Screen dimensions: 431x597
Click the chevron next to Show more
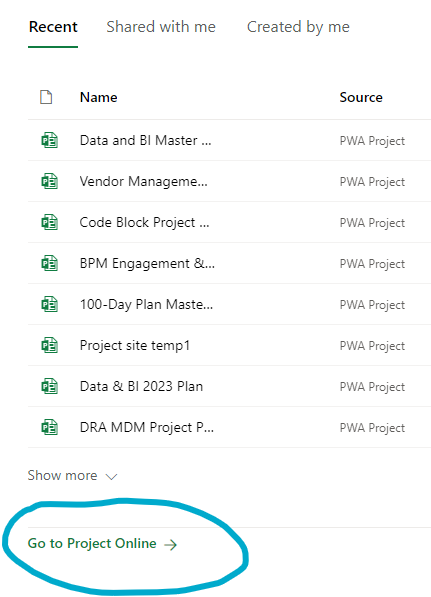pos(111,477)
